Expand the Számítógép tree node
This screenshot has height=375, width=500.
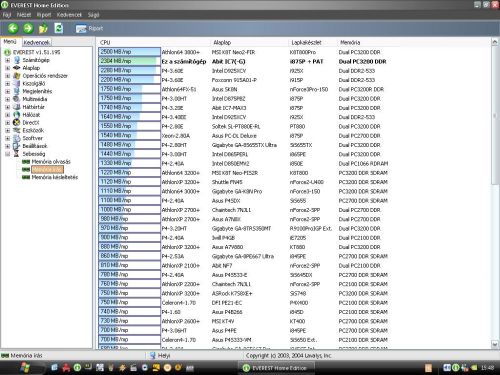(7, 60)
